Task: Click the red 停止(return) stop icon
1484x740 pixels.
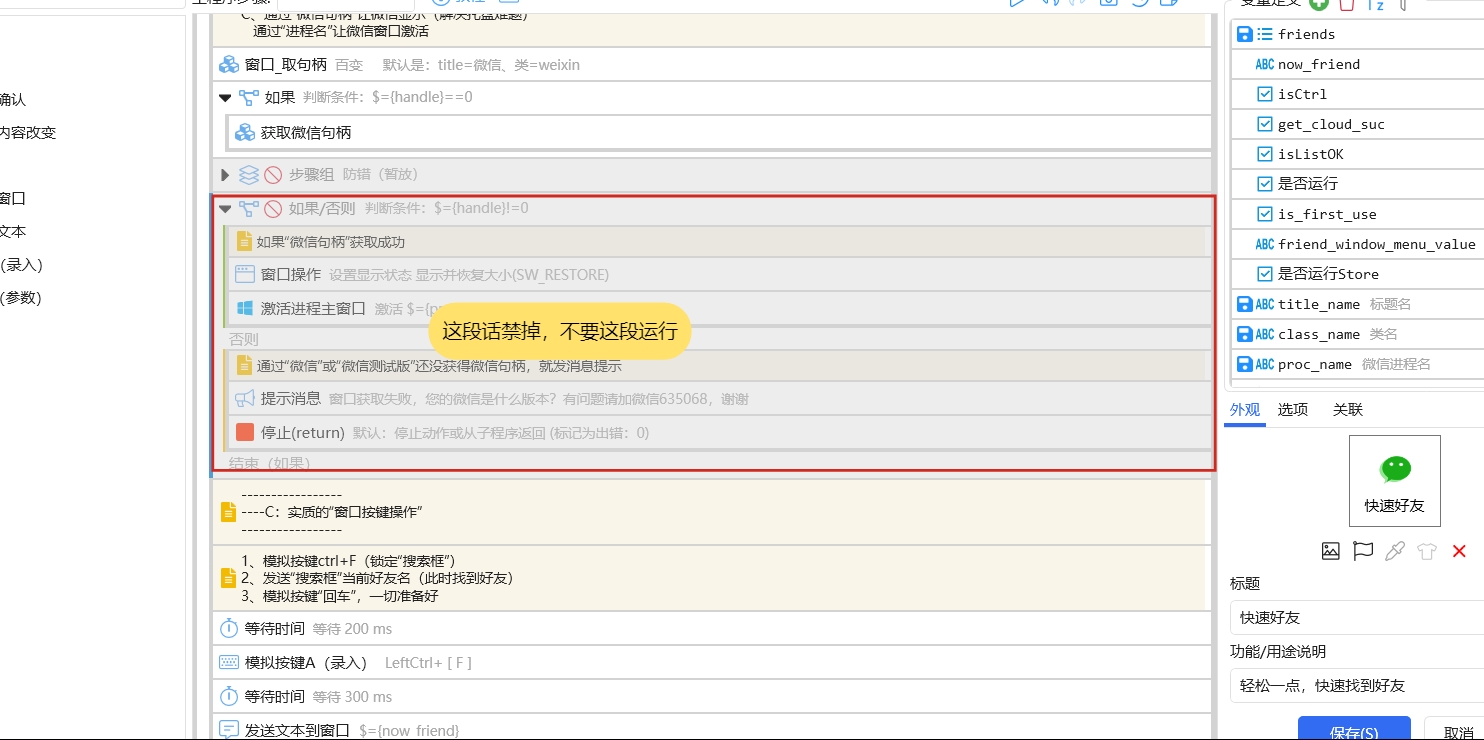Action: click(244, 432)
